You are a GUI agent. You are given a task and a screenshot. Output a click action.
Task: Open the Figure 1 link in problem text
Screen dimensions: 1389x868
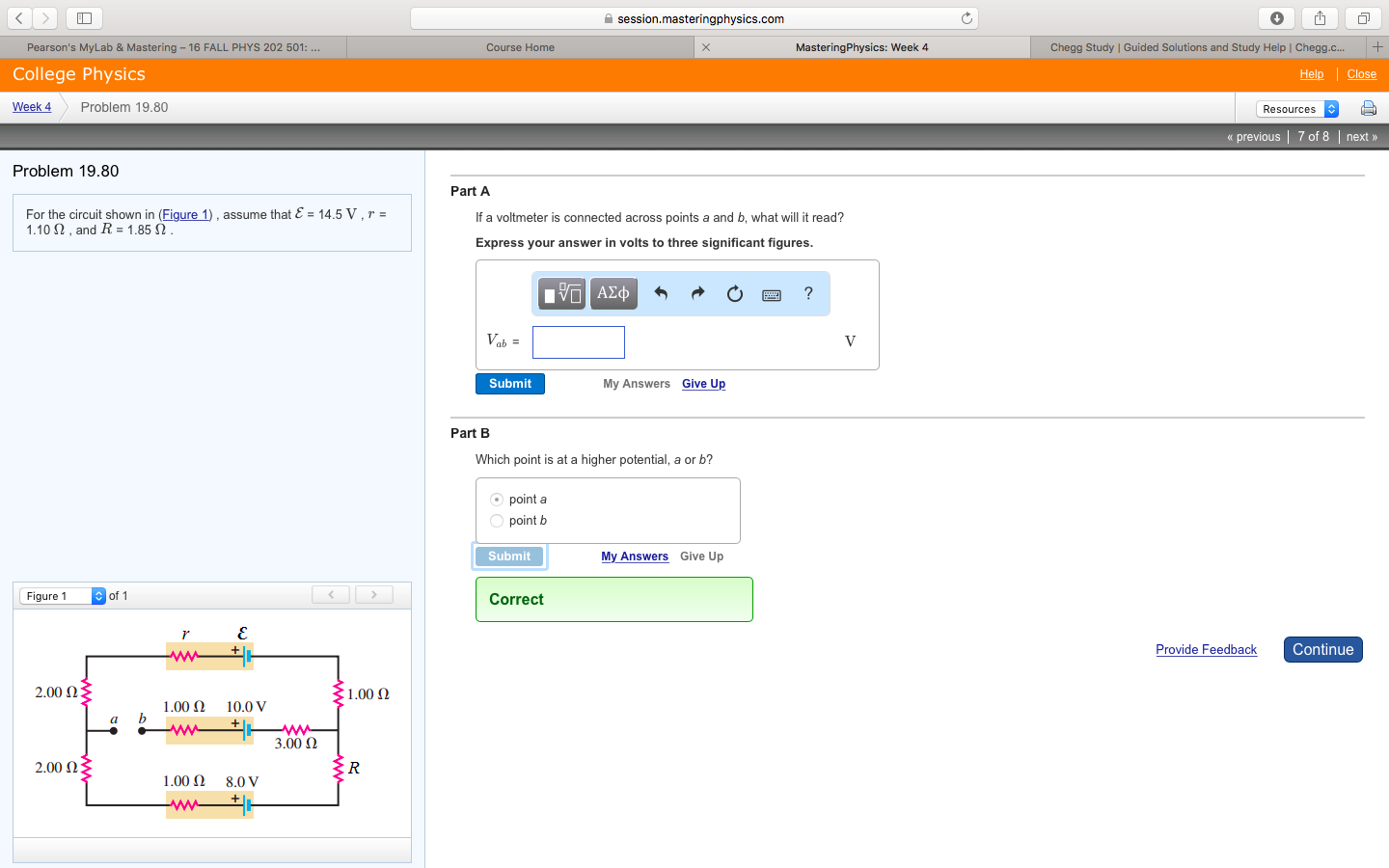tap(185, 215)
